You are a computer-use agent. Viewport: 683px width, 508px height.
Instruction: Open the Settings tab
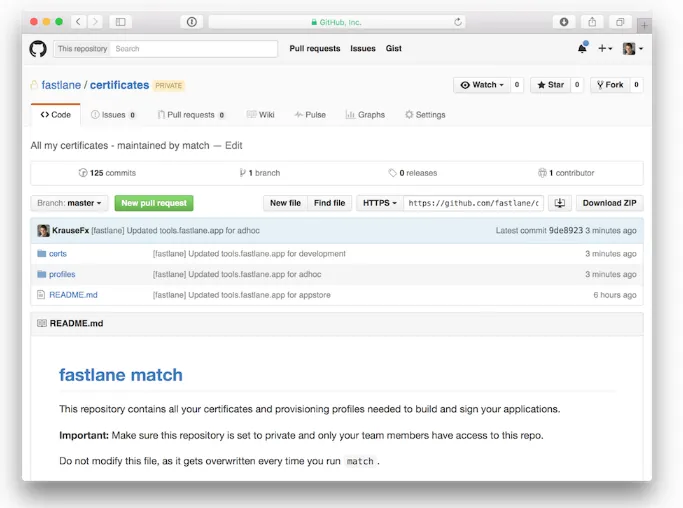[425, 115]
